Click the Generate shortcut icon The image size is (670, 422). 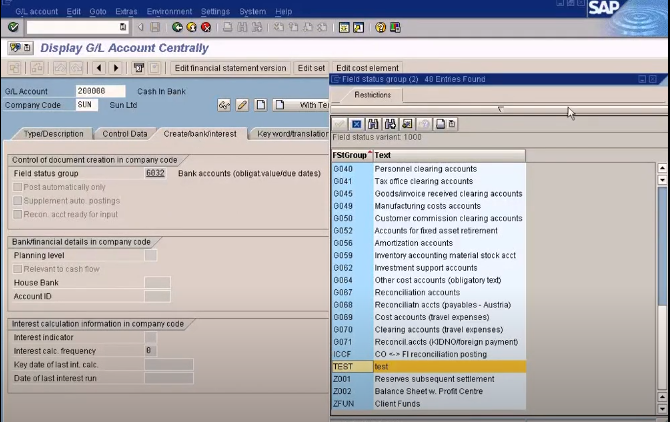point(359,27)
